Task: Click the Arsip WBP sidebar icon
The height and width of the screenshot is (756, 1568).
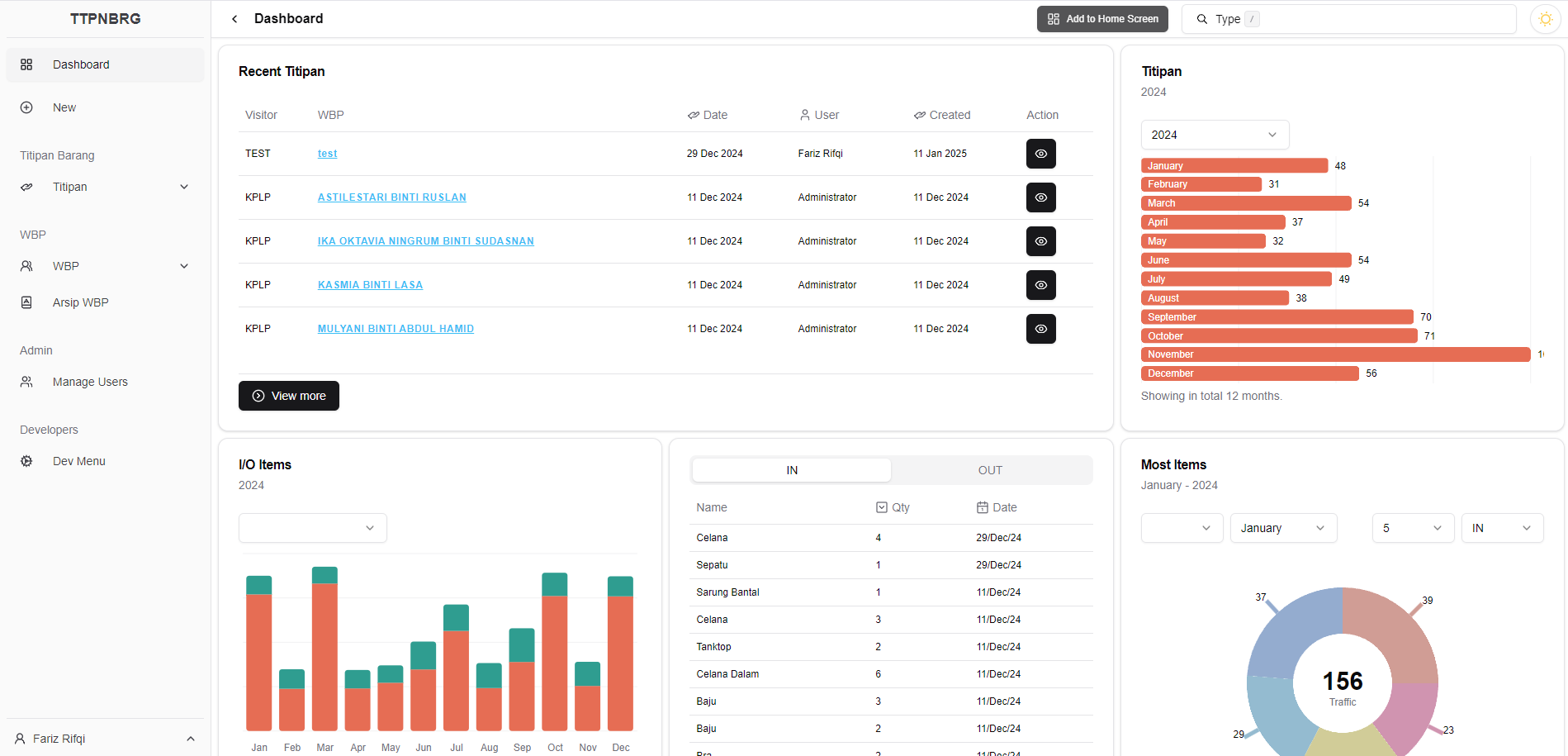Action: pyautogui.click(x=26, y=302)
